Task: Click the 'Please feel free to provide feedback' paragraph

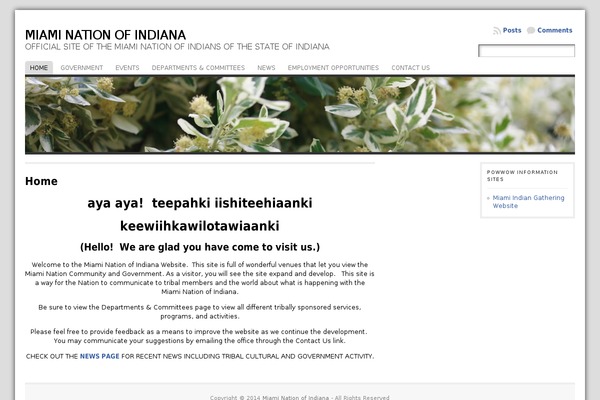Action: (x=199, y=336)
